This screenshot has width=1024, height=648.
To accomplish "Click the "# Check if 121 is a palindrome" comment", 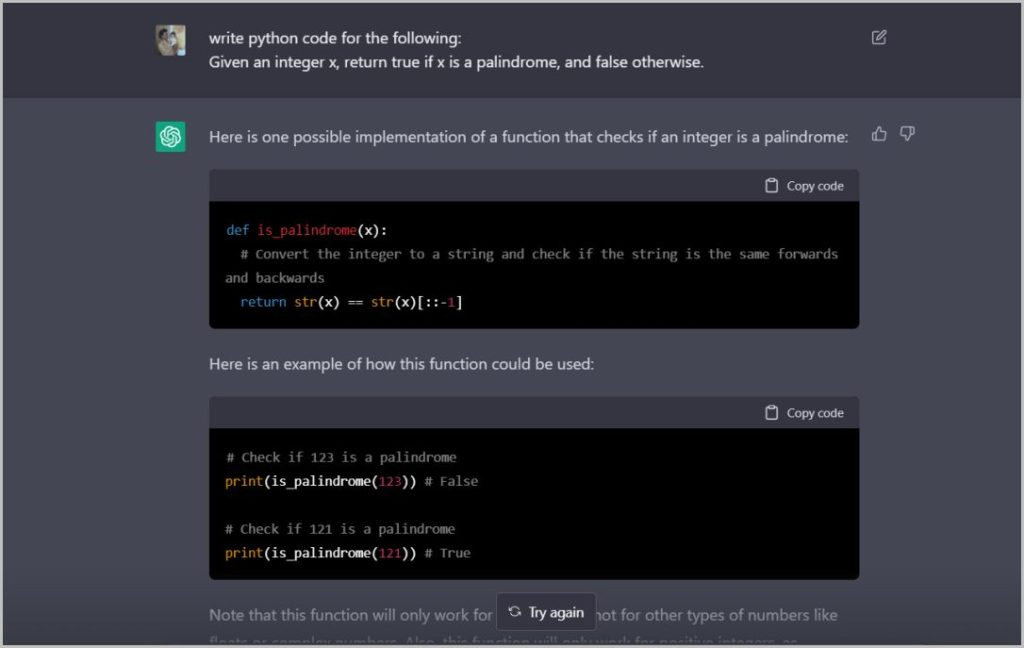I will point(340,529).
